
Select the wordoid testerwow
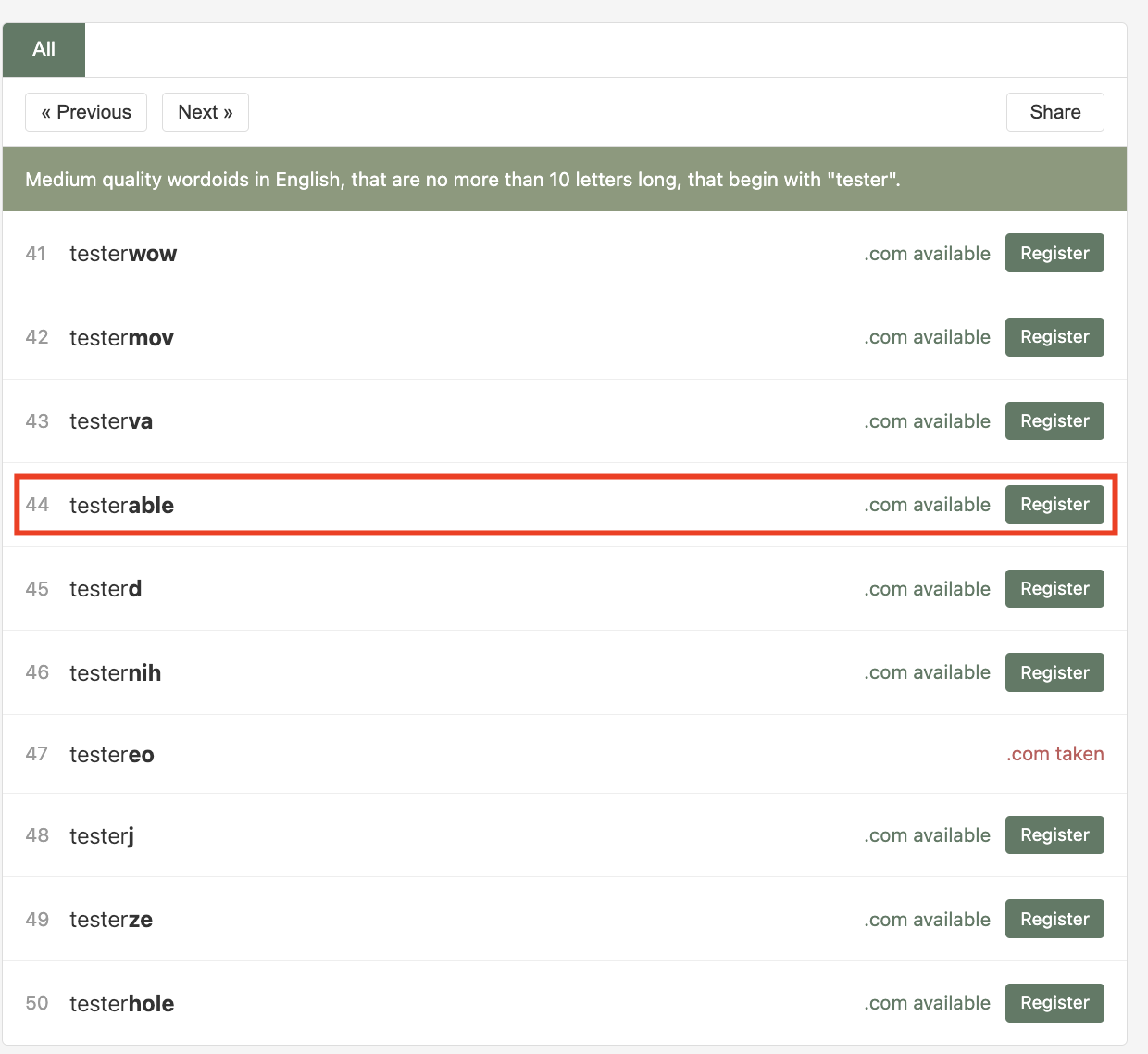point(123,254)
